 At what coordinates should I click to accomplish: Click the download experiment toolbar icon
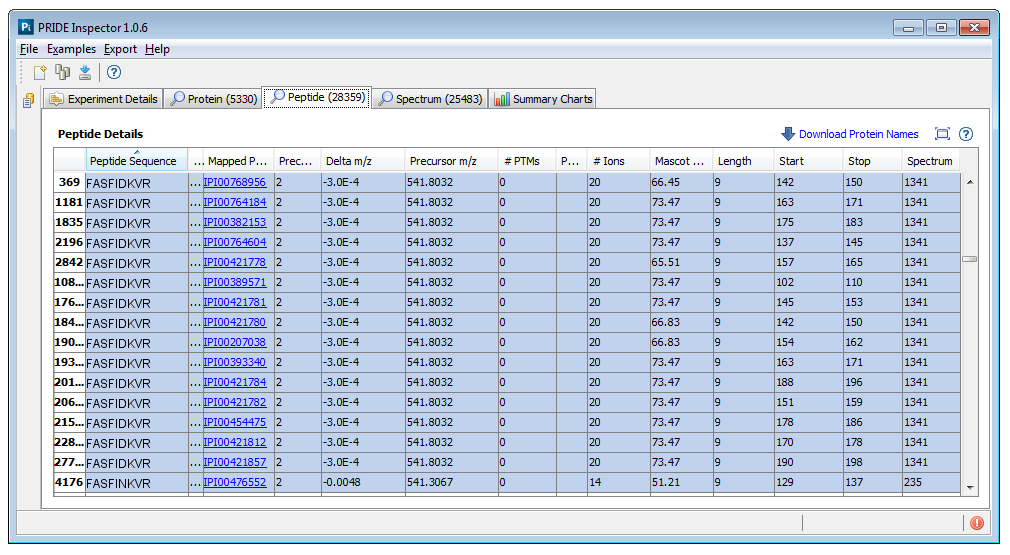click(x=85, y=72)
